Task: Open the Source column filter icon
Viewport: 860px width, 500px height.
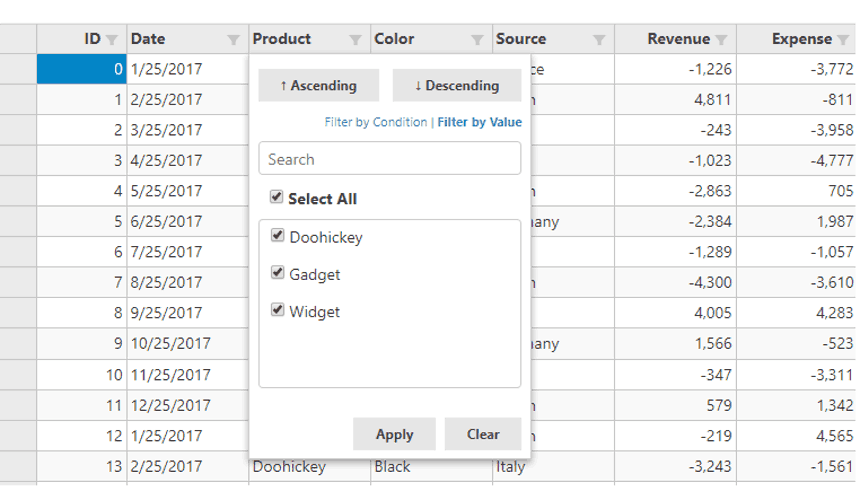Action: (599, 39)
